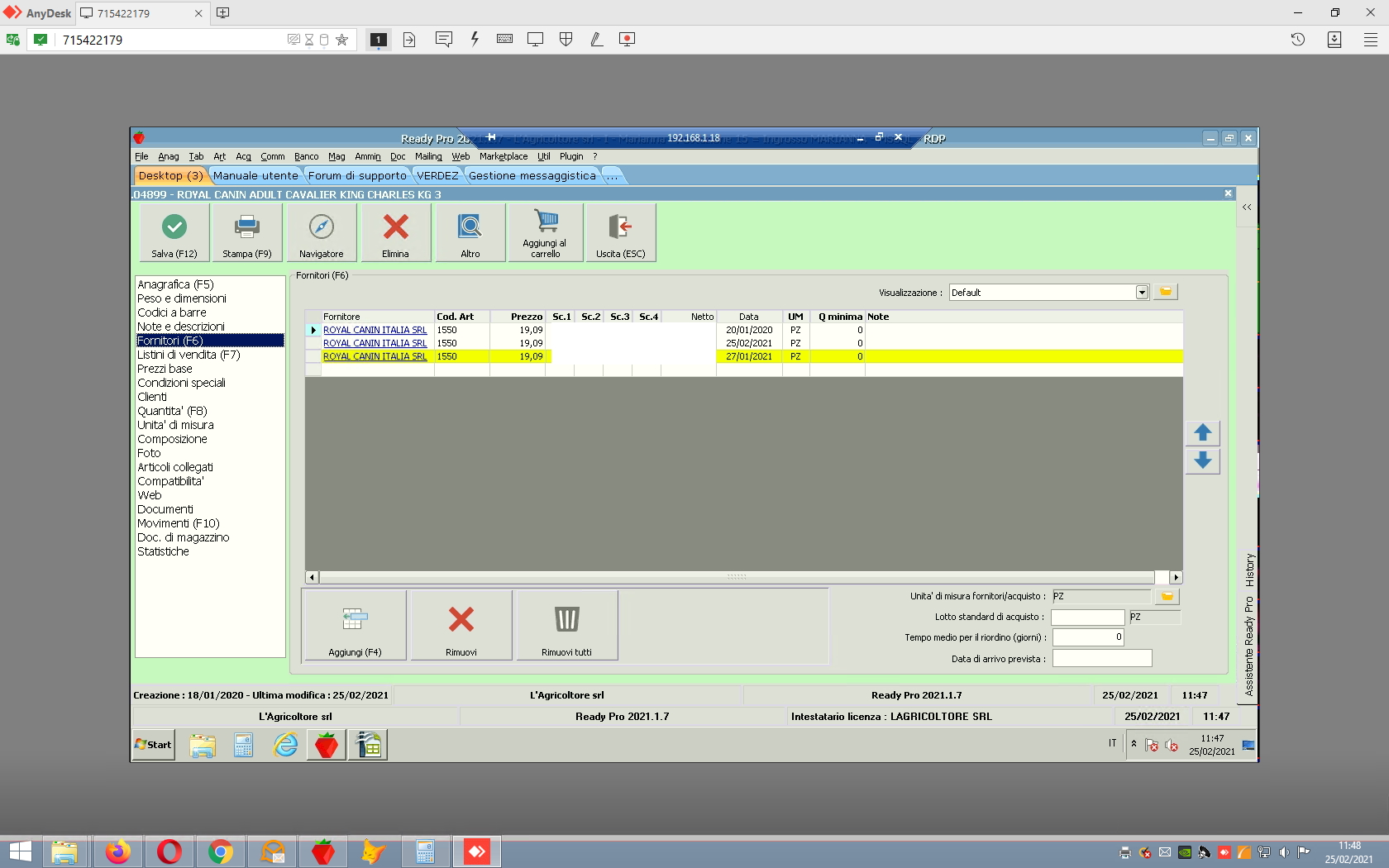Open AnyDesk whiteboard pen icon
1389x868 pixels.
596,39
